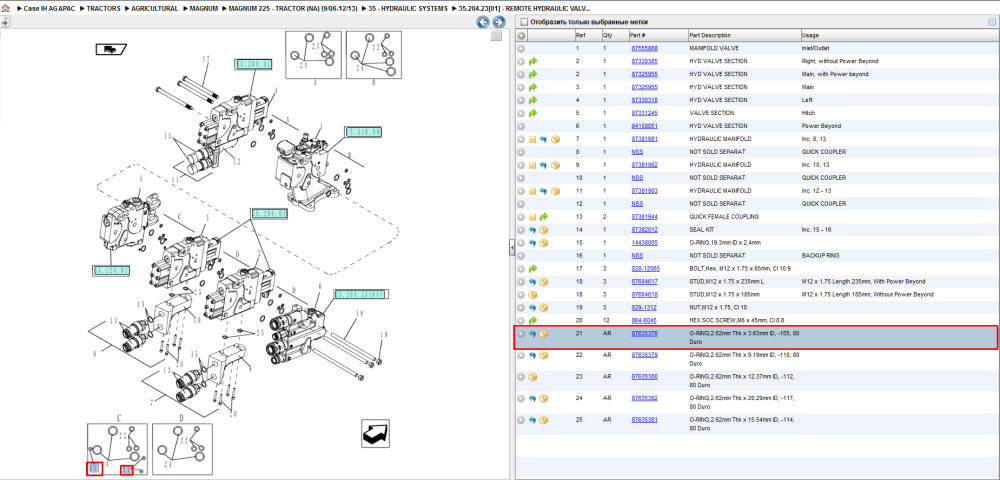This screenshot has width=1000, height=480.
Task: Collapse parts panel with splitter arrow
Action: coord(511,249)
